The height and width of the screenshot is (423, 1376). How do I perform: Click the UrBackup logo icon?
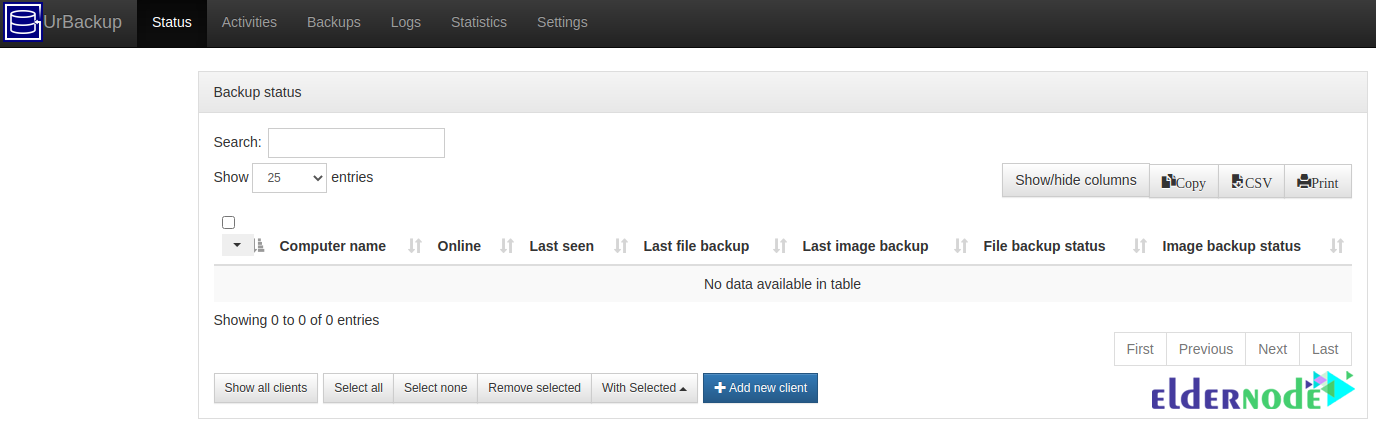tap(23, 22)
